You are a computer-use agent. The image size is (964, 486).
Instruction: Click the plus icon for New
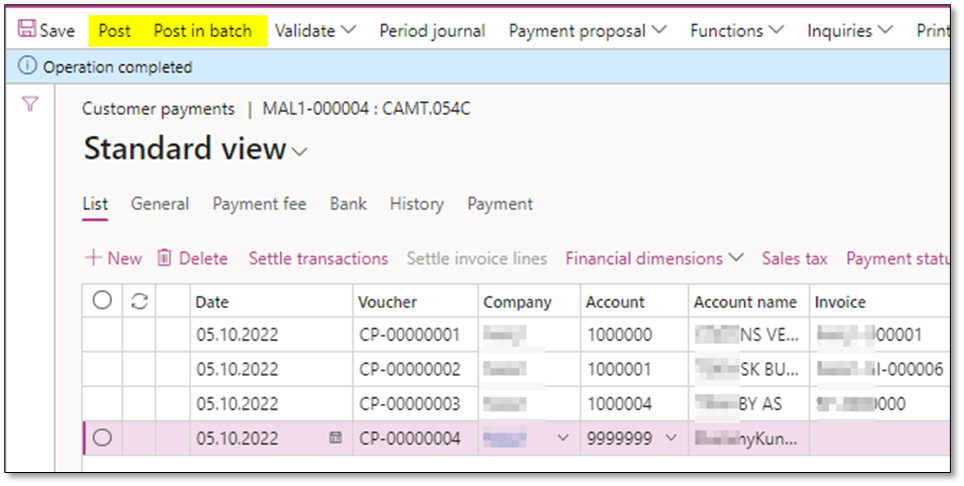93,258
